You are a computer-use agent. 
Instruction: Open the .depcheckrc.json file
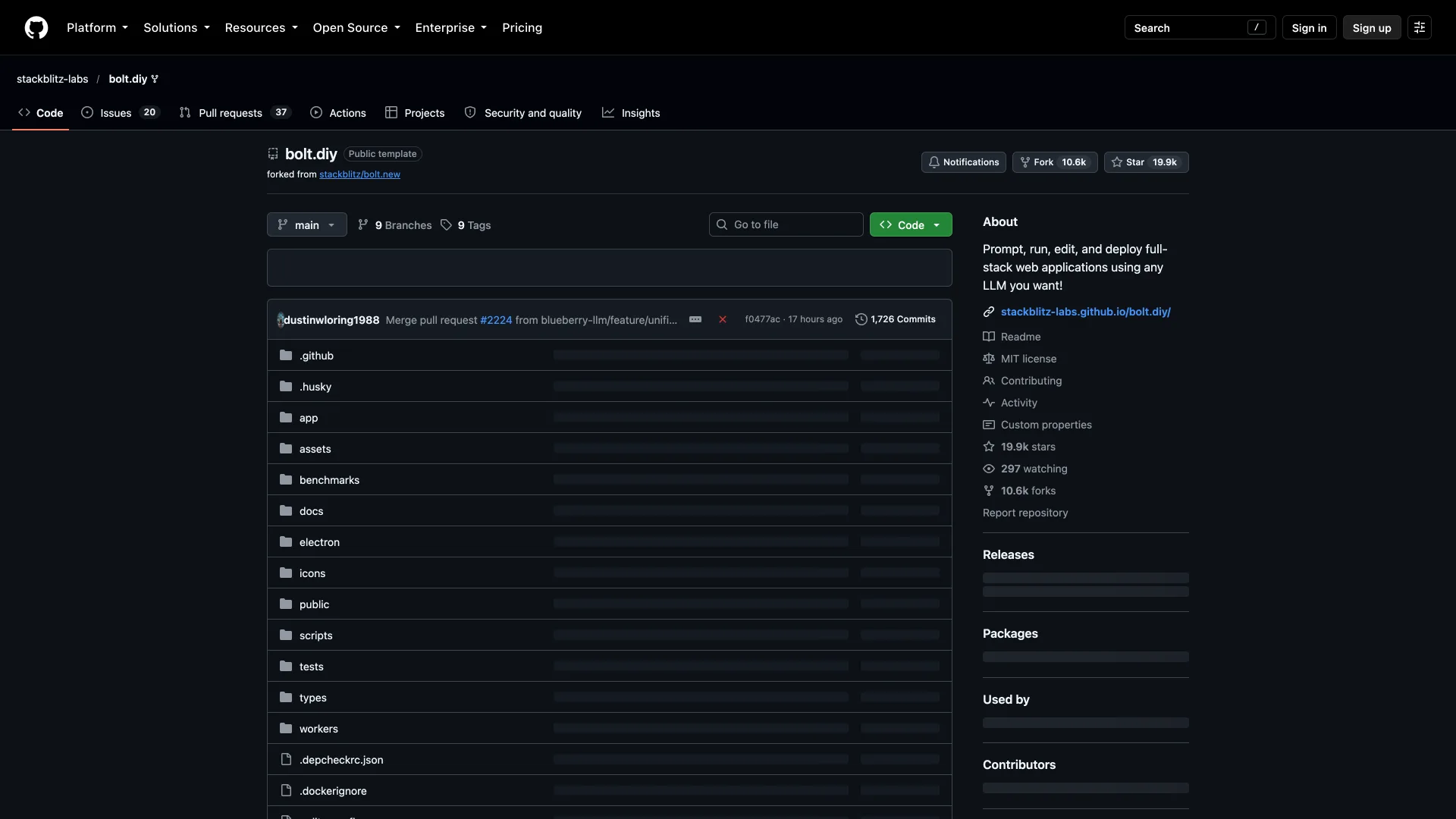341,760
